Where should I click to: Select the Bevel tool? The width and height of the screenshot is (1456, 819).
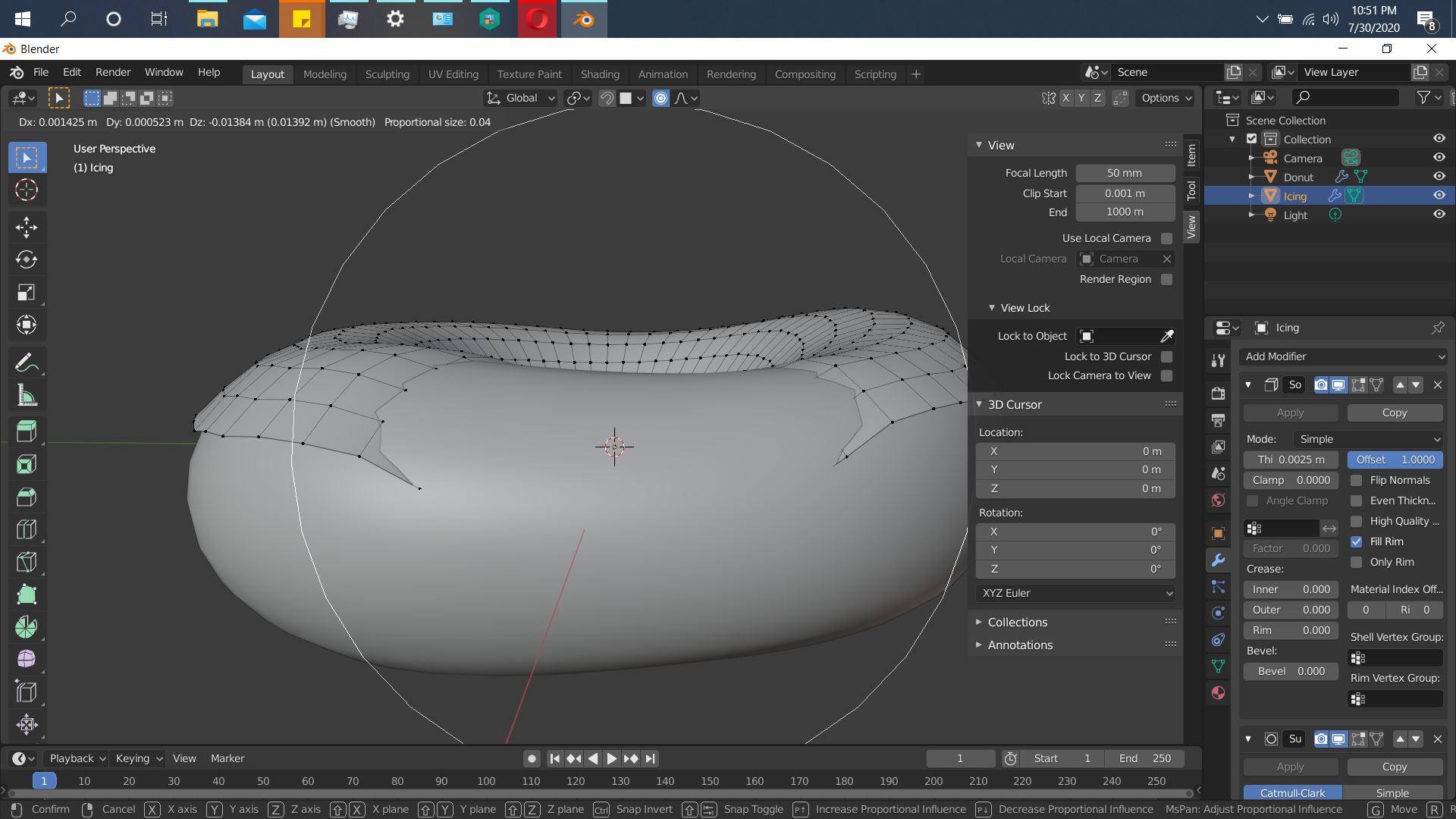(27, 497)
